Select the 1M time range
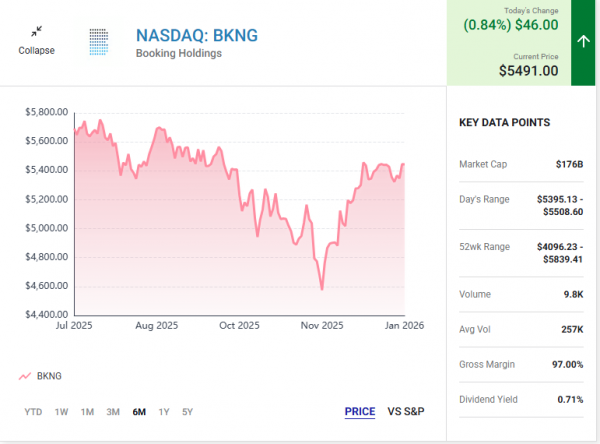Image resolution: width=600 pixels, height=444 pixels. click(x=87, y=411)
